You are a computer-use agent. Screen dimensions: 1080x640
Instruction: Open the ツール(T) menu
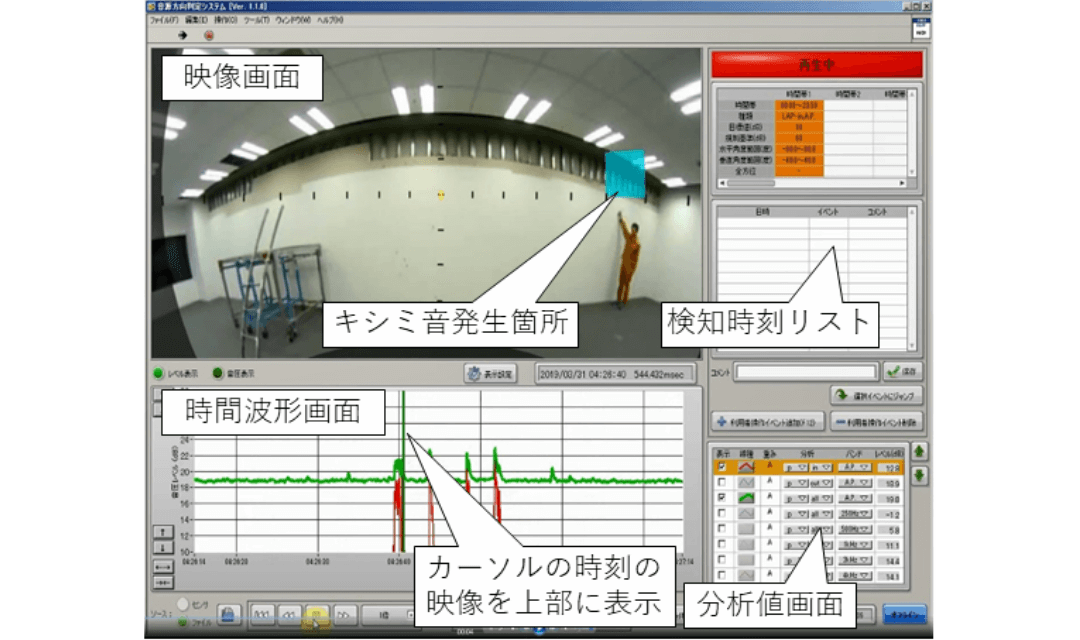pyautogui.click(x=256, y=21)
